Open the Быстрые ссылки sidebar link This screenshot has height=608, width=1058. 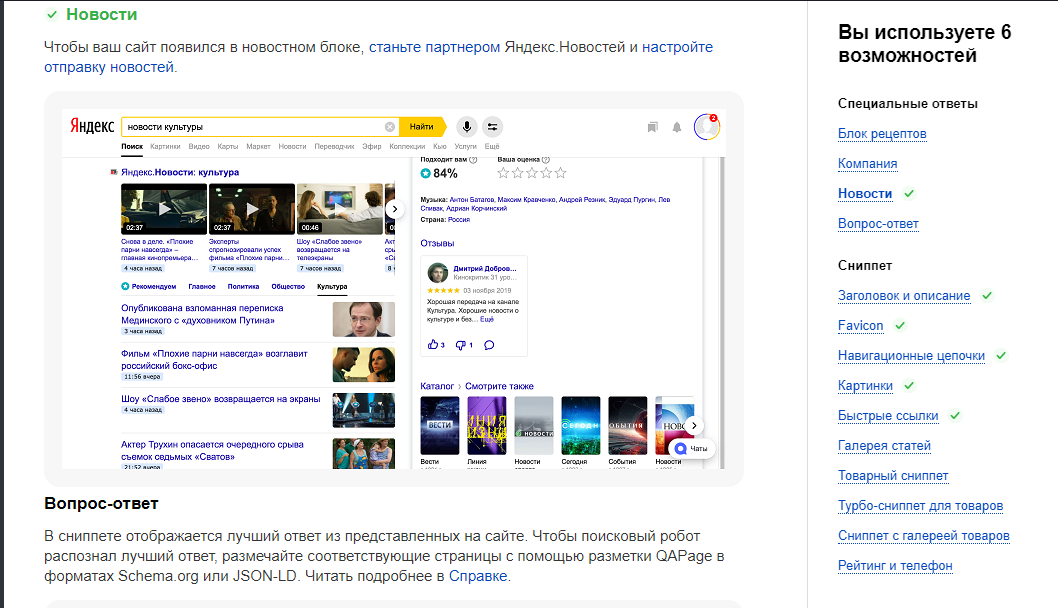888,416
